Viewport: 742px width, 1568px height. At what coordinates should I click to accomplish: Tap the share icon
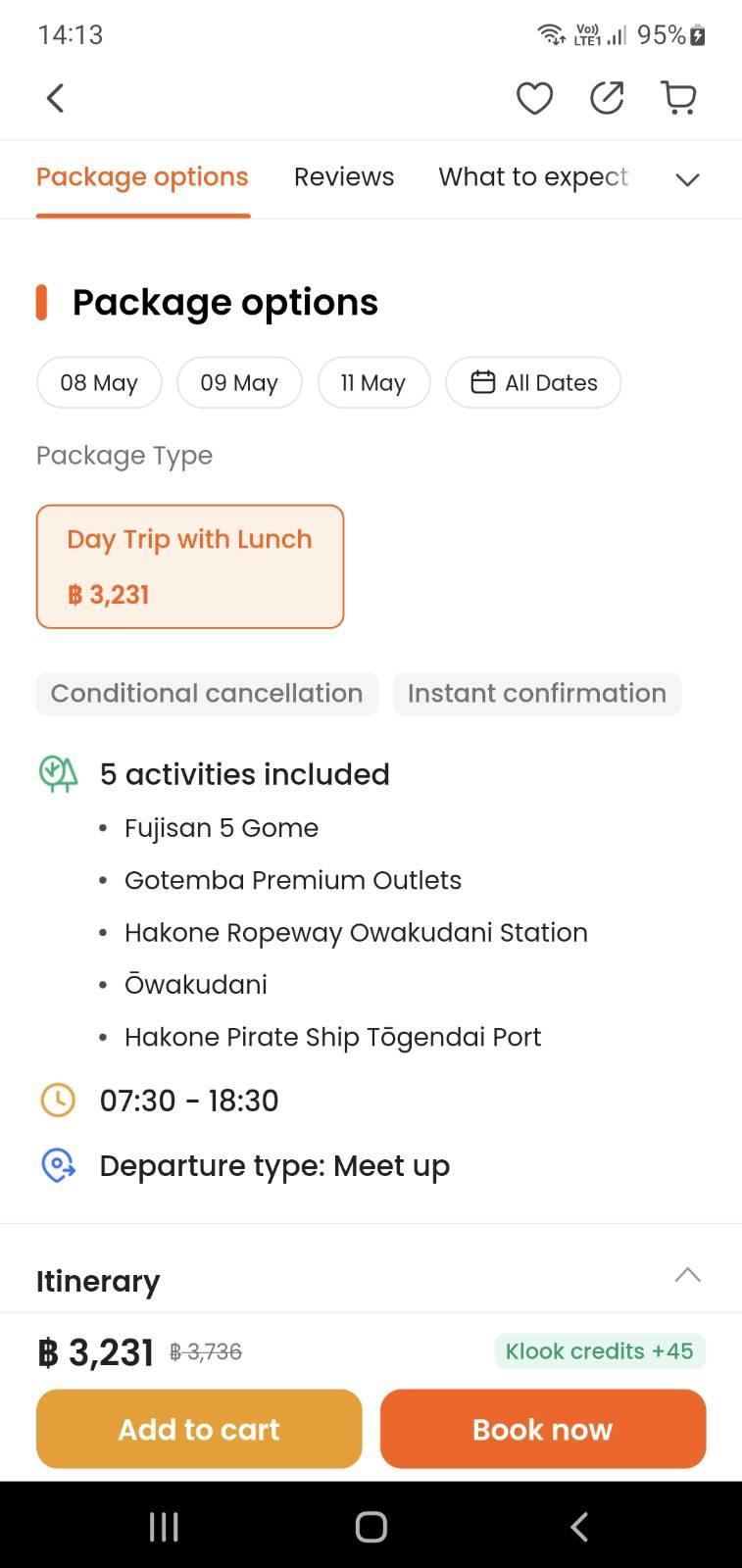(607, 98)
